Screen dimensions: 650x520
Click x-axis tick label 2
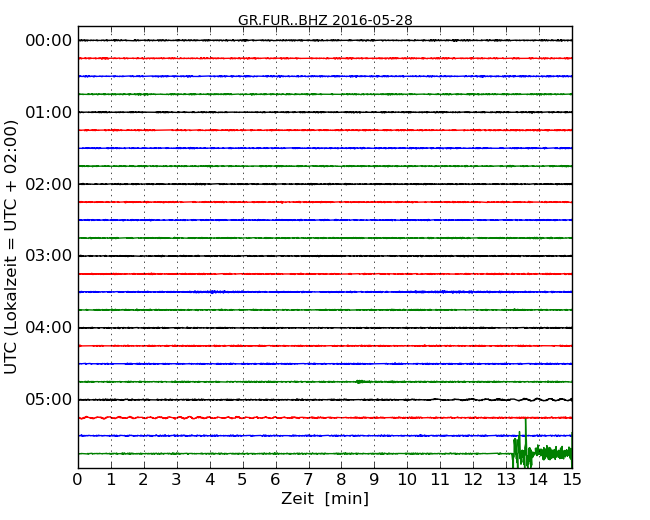143,480
